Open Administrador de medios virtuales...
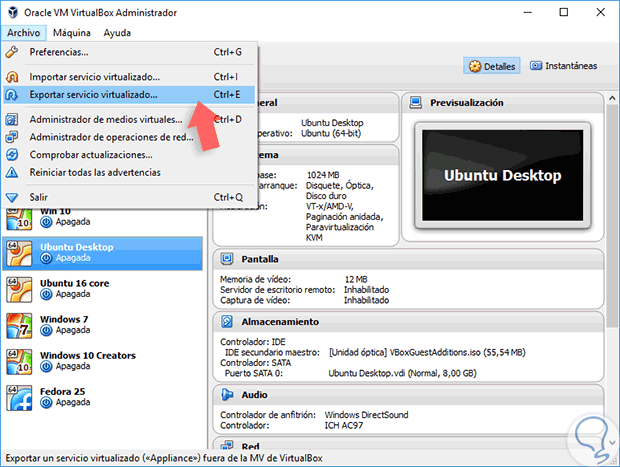 click(129, 119)
